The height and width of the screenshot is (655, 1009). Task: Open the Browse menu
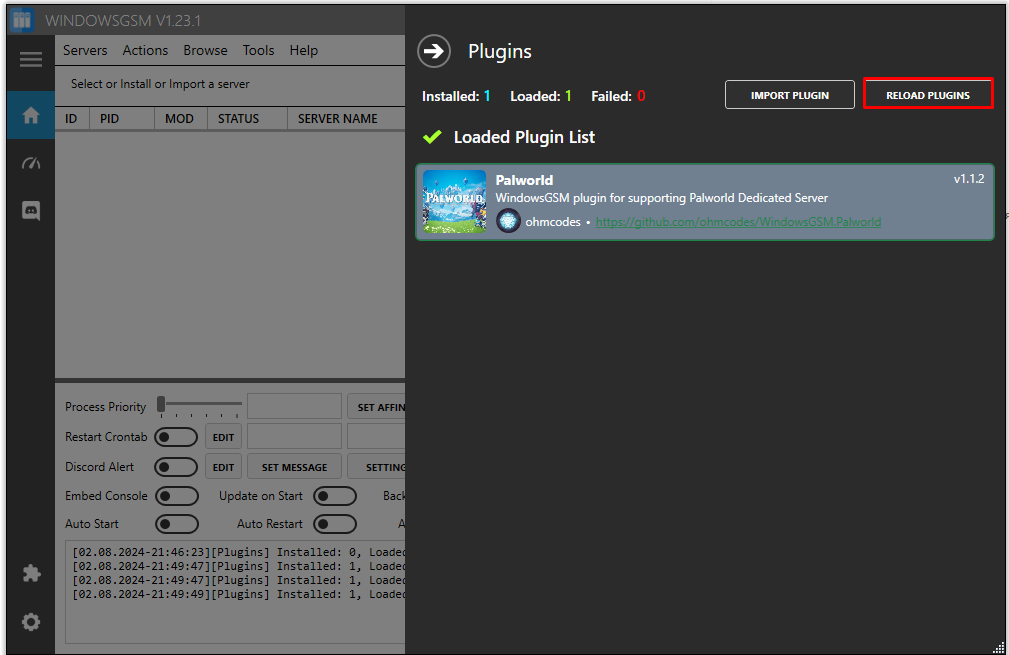(x=205, y=50)
